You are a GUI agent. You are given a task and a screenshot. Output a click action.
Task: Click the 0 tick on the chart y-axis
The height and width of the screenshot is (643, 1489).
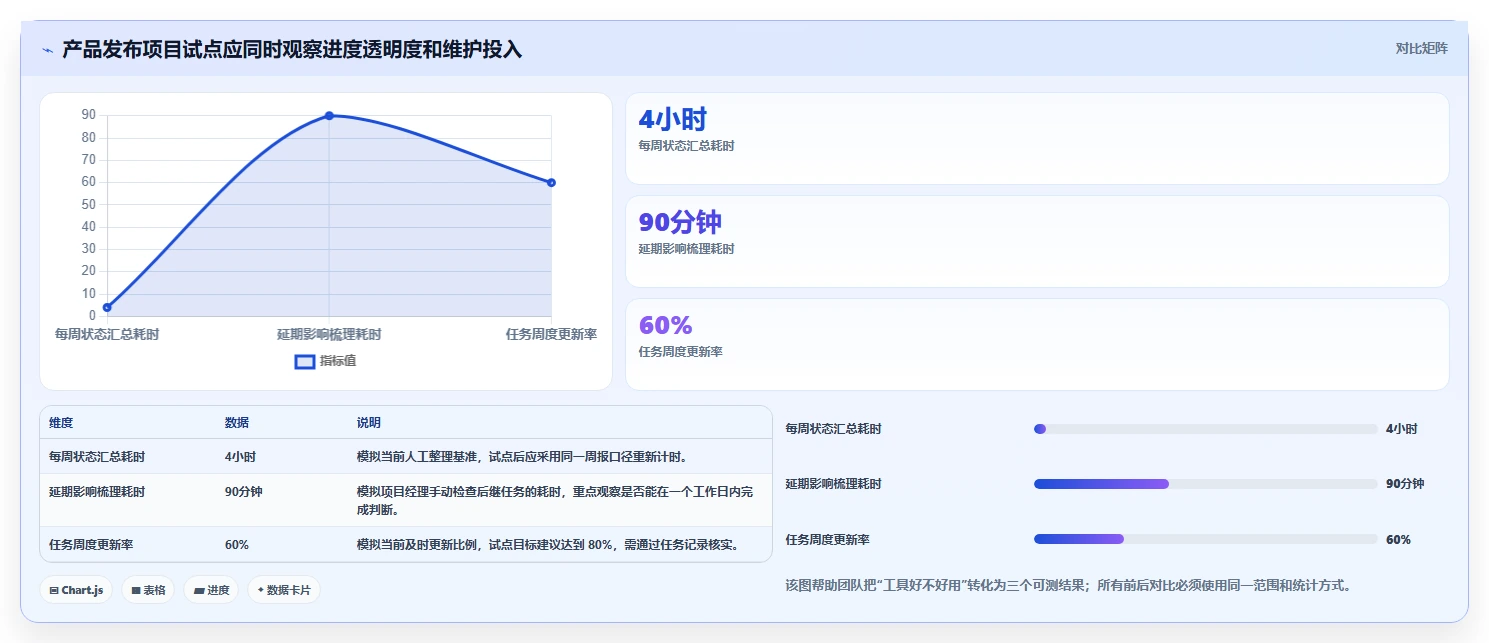tap(92, 316)
